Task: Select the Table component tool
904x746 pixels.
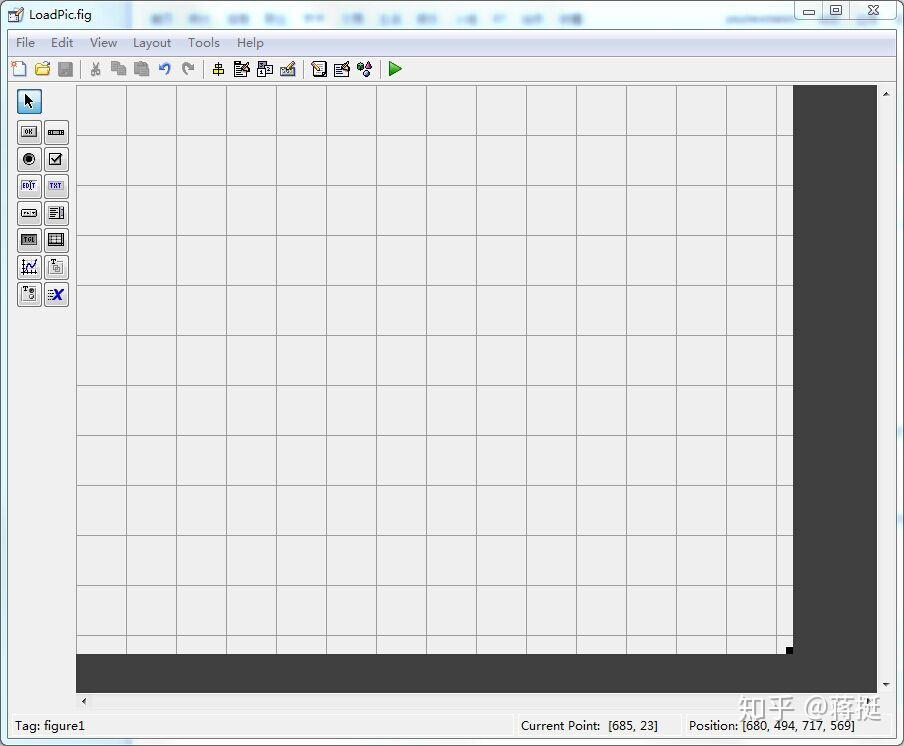Action: tap(56, 240)
